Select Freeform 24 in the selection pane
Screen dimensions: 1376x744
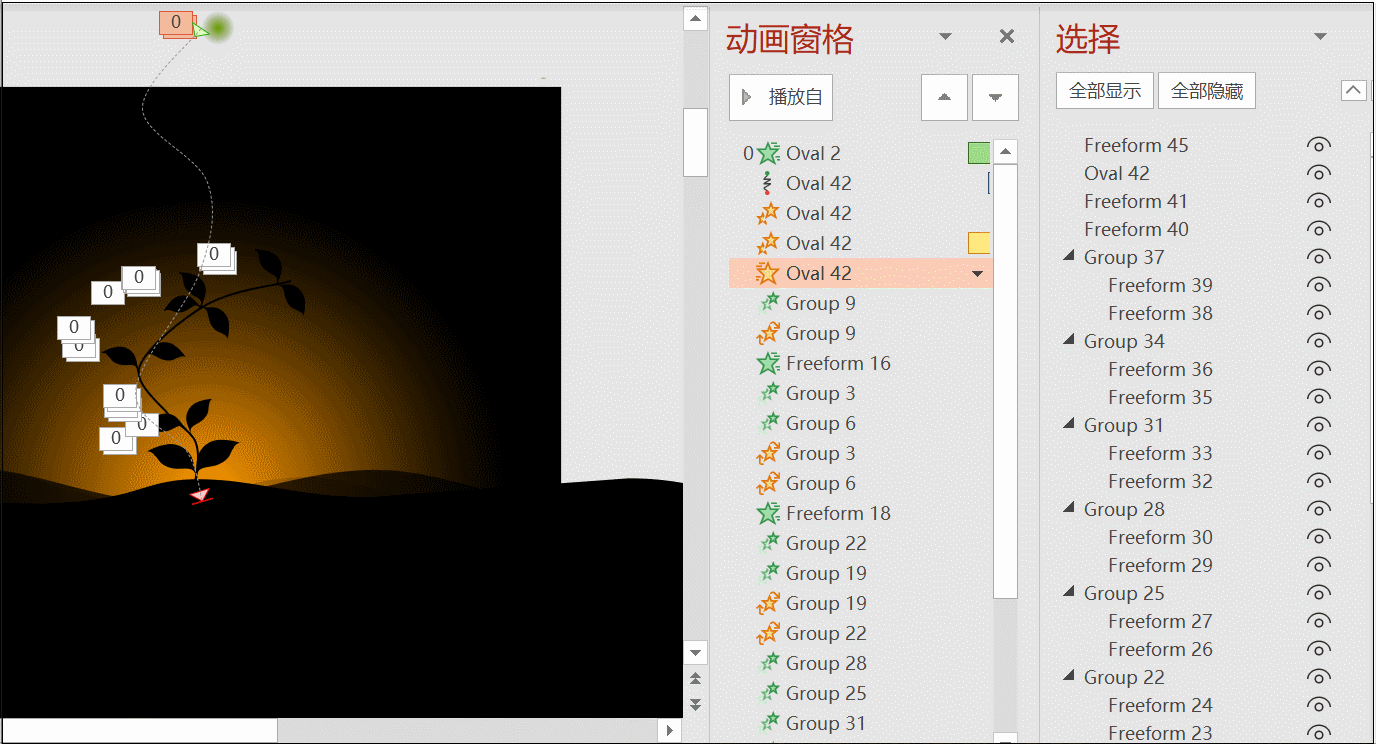click(1160, 705)
